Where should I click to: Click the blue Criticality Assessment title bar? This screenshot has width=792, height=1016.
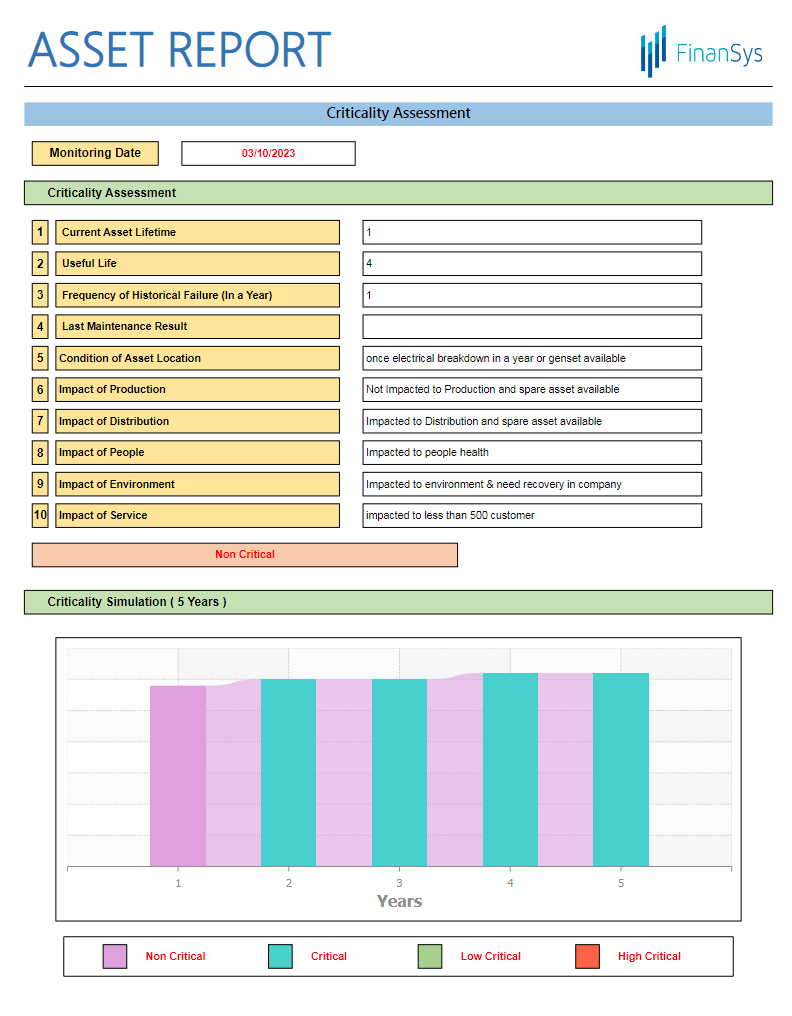coord(398,114)
